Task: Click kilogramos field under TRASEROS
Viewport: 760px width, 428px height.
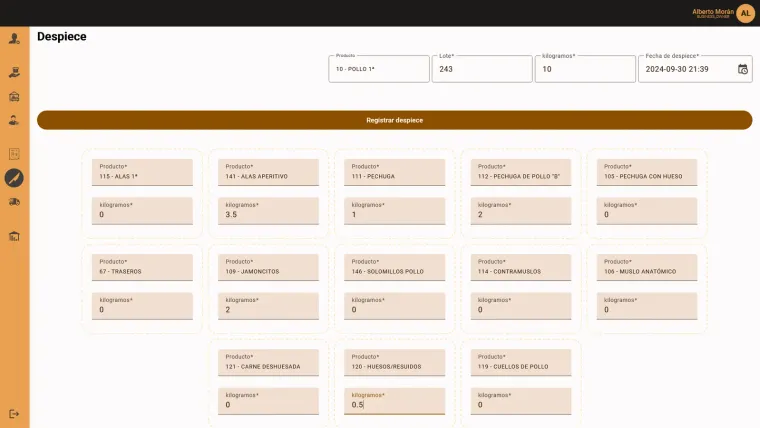Action: [142, 306]
